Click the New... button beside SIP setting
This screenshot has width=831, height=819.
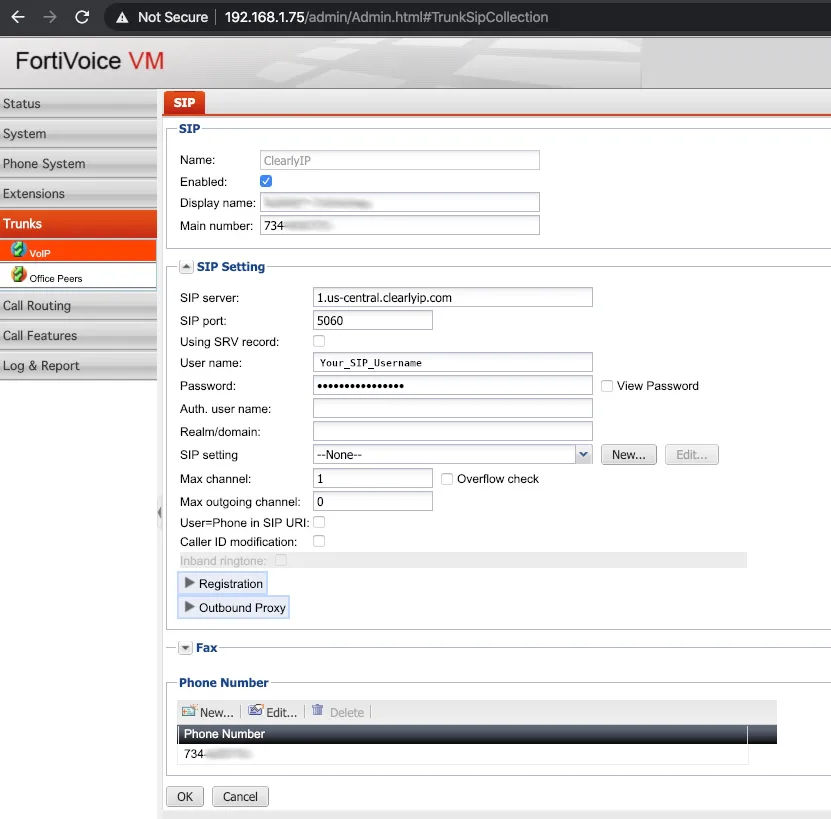coord(629,454)
